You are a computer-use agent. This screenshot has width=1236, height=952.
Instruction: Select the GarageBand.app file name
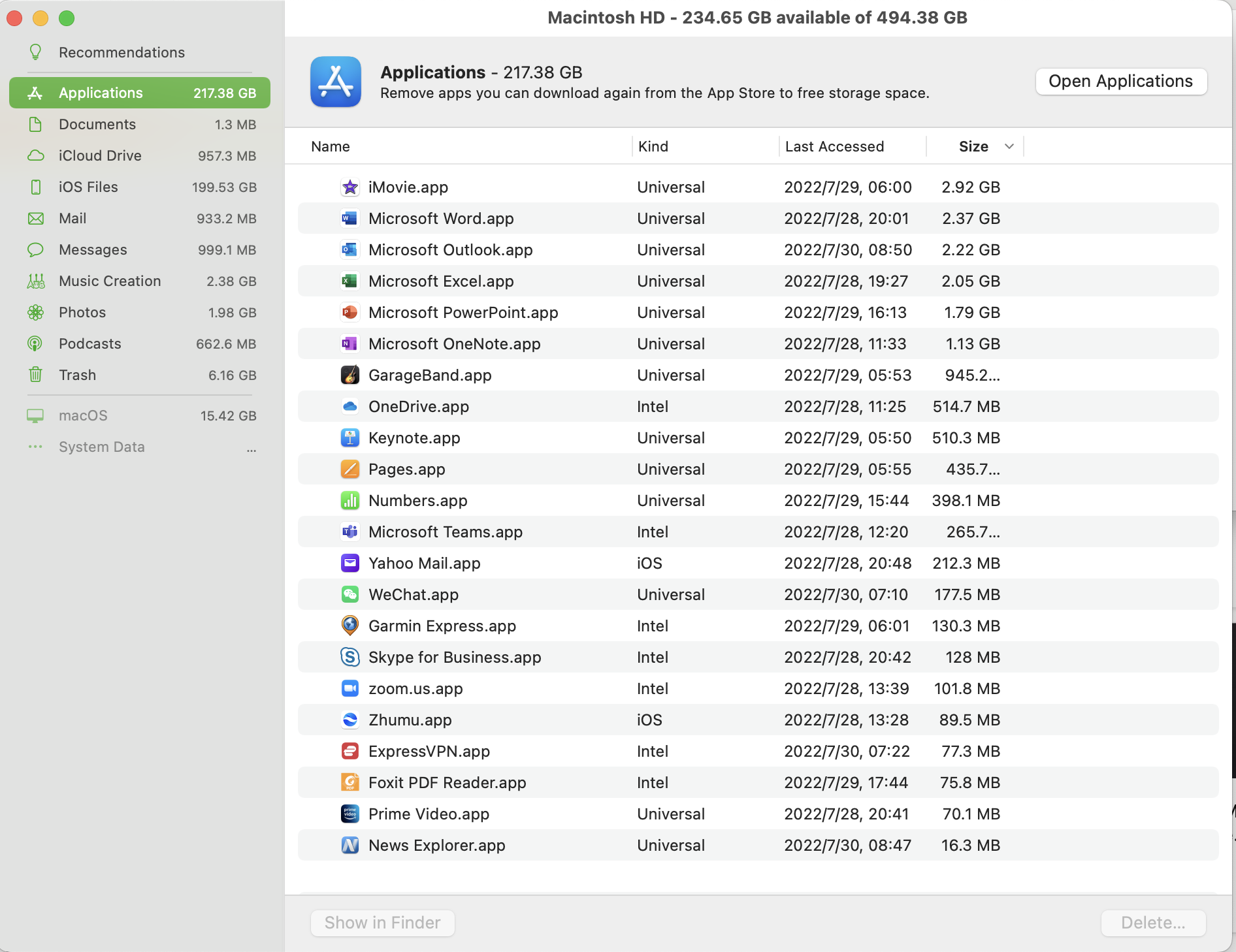[430, 375]
